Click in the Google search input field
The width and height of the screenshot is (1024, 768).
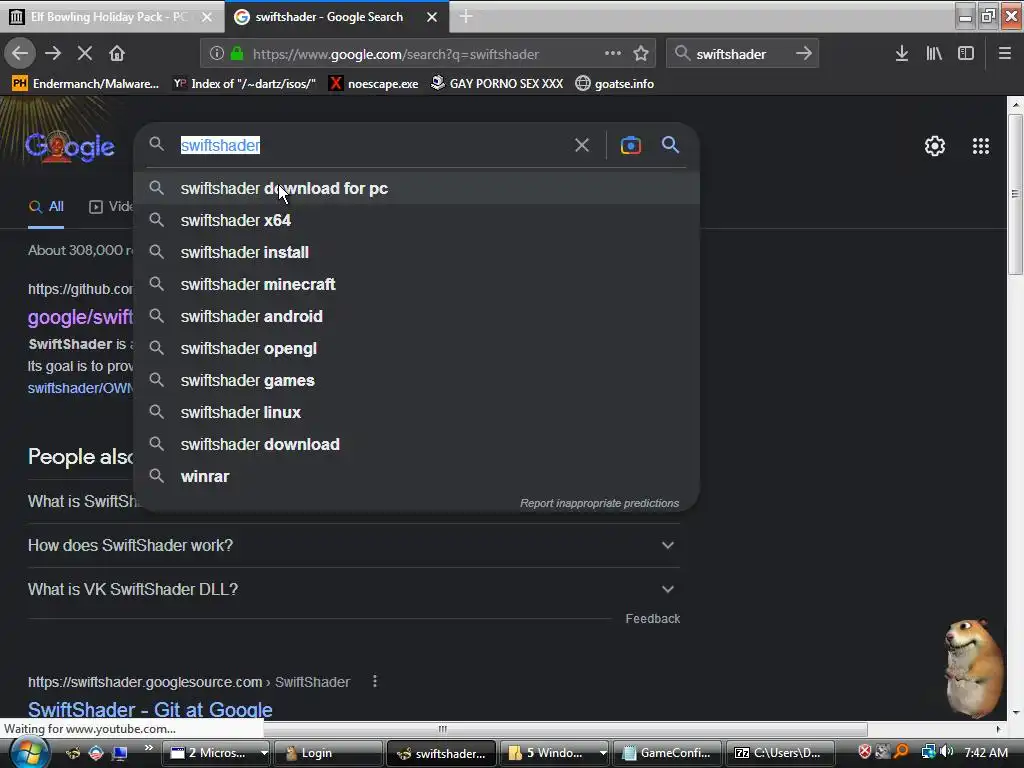tap(373, 145)
